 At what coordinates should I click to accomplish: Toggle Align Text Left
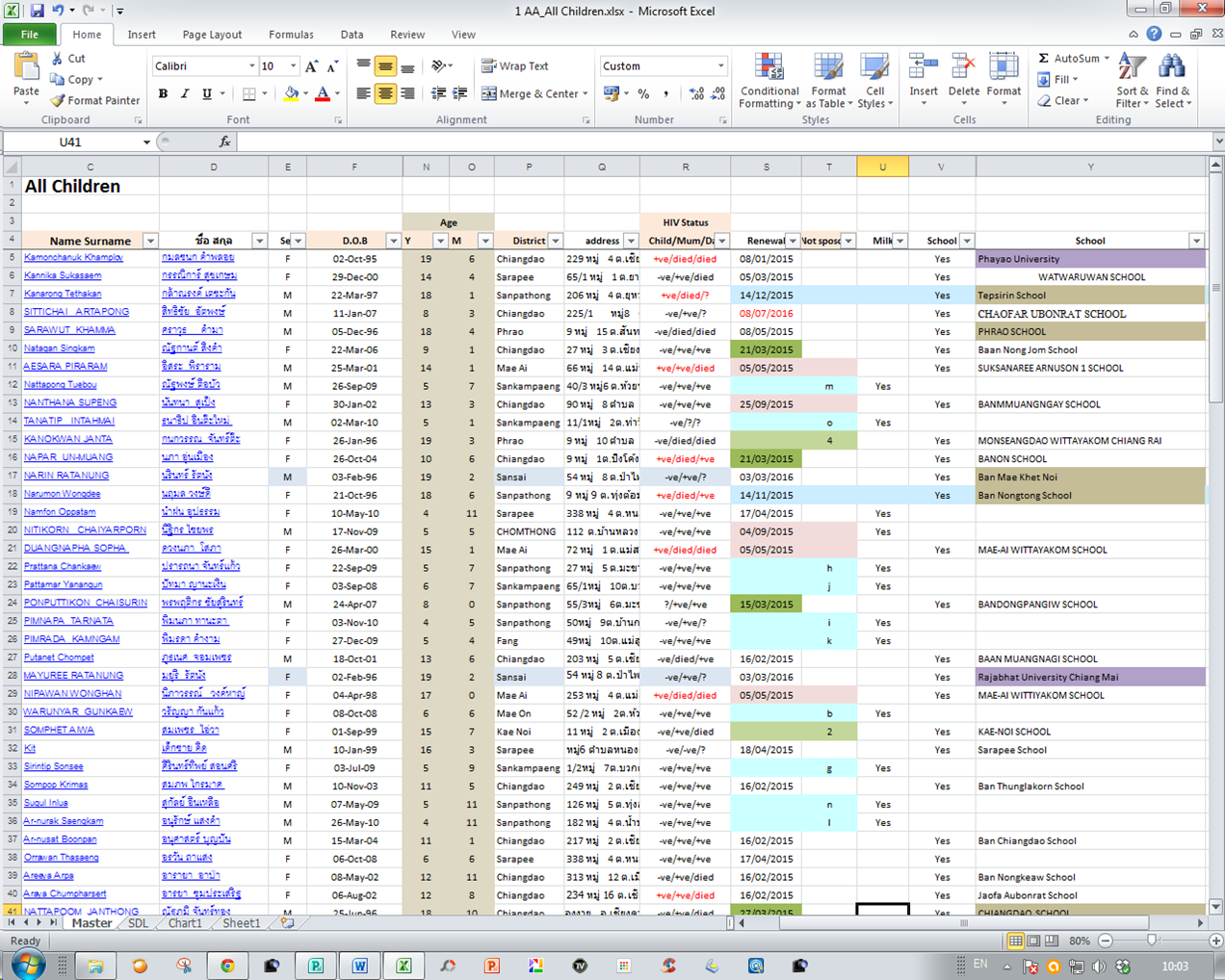click(x=363, y=94)
